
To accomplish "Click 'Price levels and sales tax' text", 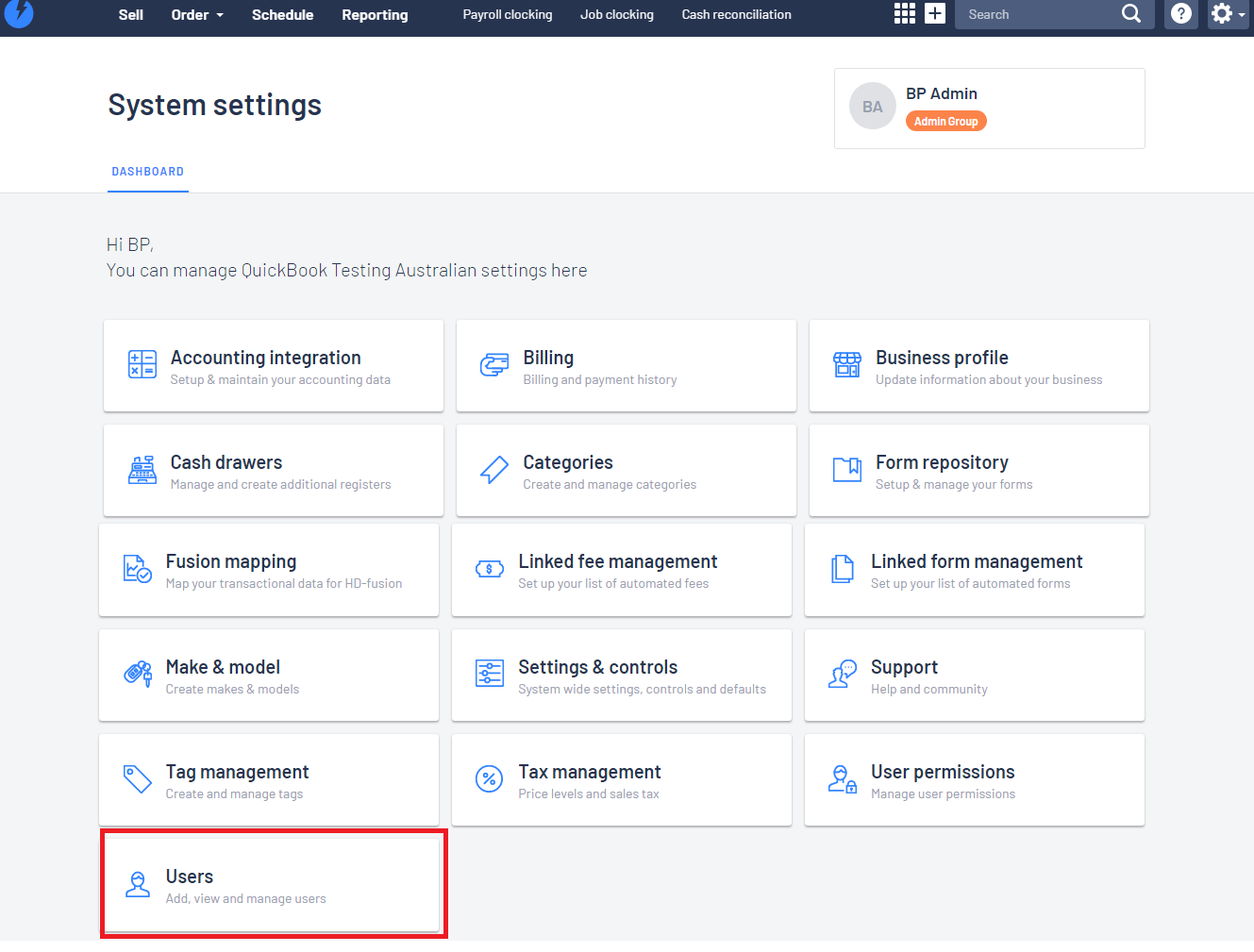I will (589, 793).
